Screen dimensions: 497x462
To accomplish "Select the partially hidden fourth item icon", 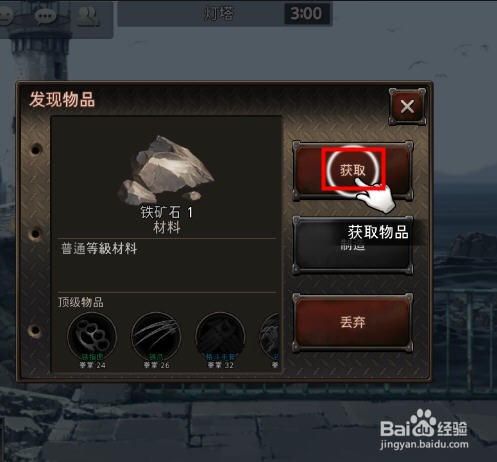I will coord(270,336).
